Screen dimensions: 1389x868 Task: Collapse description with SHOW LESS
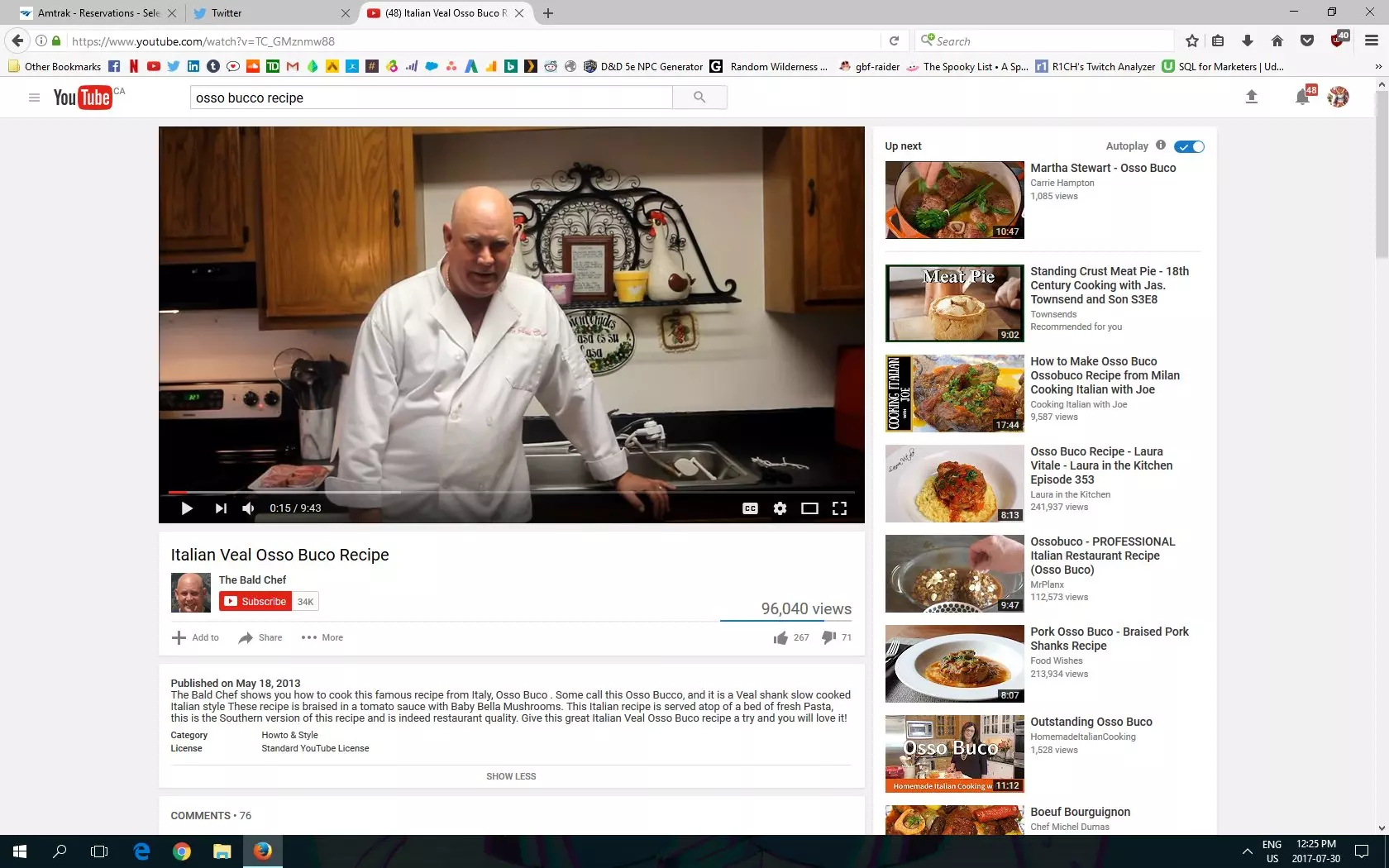pyautogui.click(x=511, y=776)
